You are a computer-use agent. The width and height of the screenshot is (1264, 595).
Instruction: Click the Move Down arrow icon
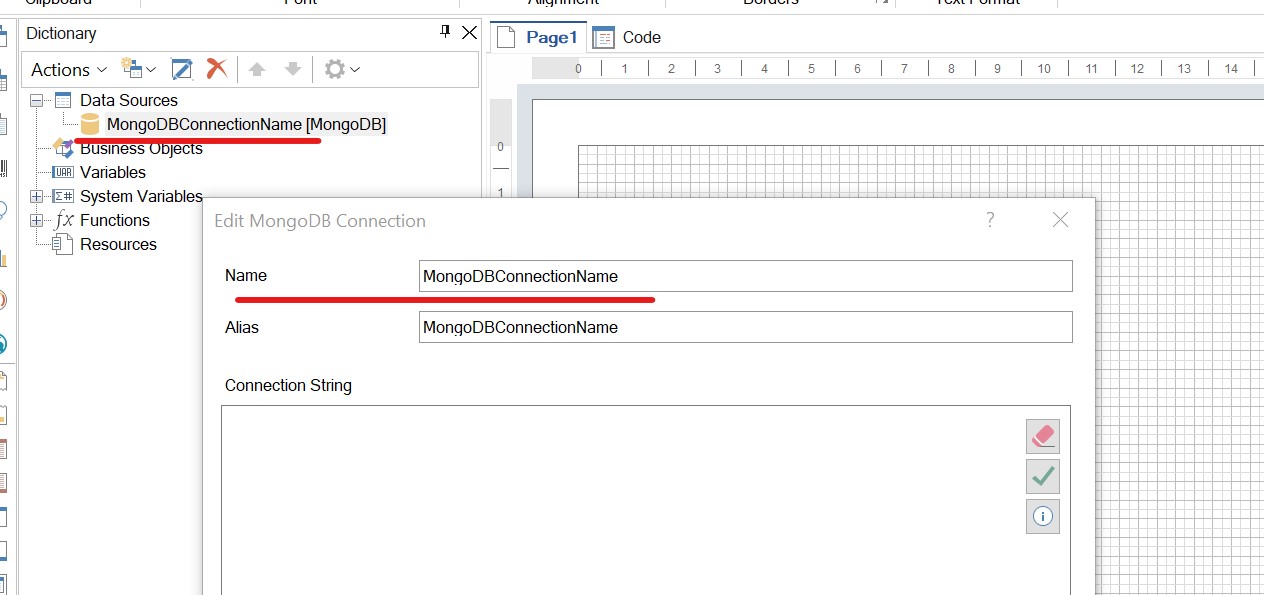(x=292, y=69)
